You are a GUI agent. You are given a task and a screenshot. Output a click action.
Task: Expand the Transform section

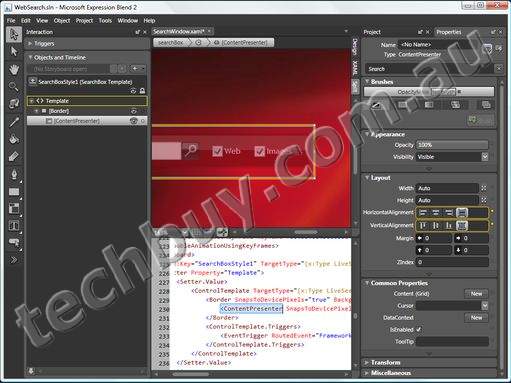click(367, 362)
